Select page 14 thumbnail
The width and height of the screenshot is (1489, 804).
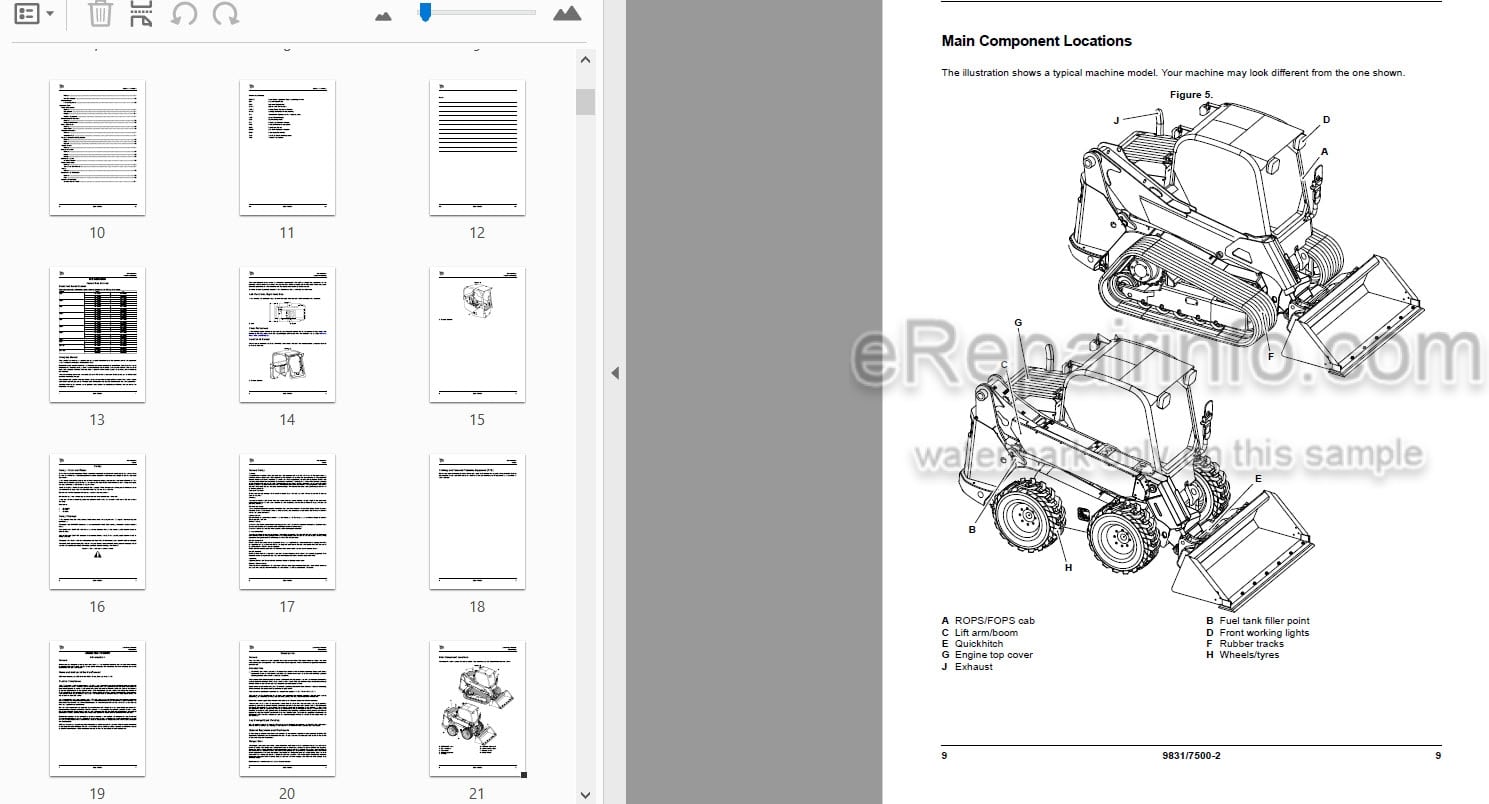pyautogui.click(x=287, y=334)
